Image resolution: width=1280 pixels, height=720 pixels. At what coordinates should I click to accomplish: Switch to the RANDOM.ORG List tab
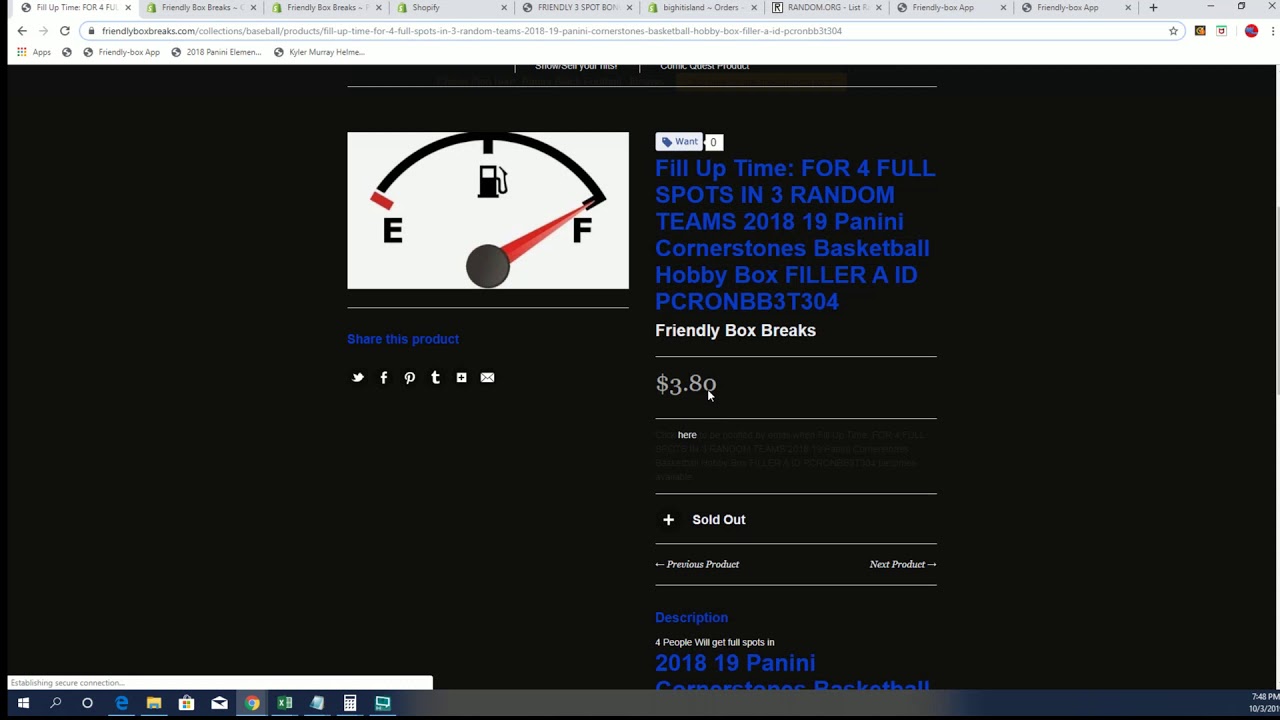[x=825, y=8]
